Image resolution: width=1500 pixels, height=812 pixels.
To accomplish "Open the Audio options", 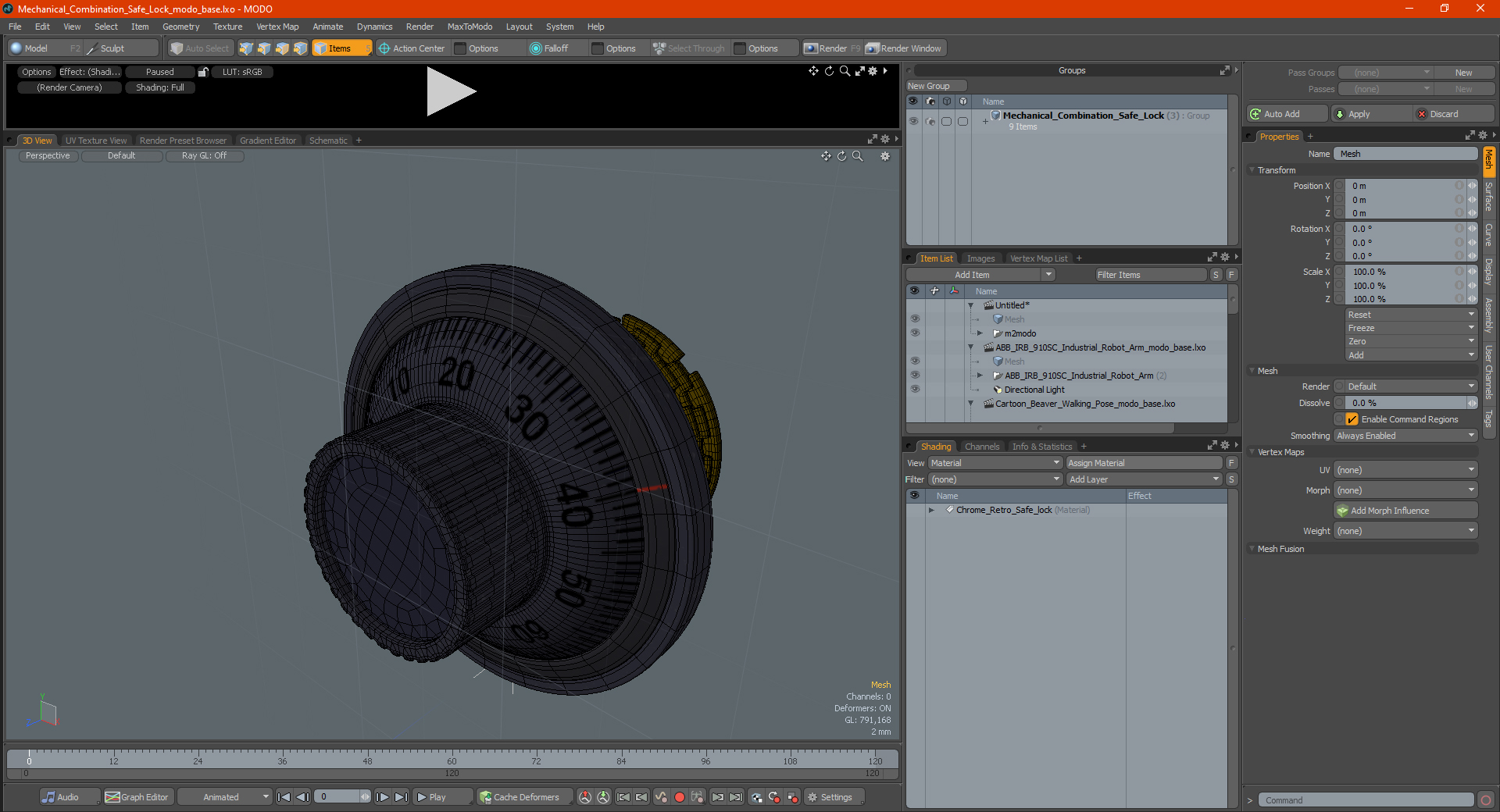I will tap(70, 797).
